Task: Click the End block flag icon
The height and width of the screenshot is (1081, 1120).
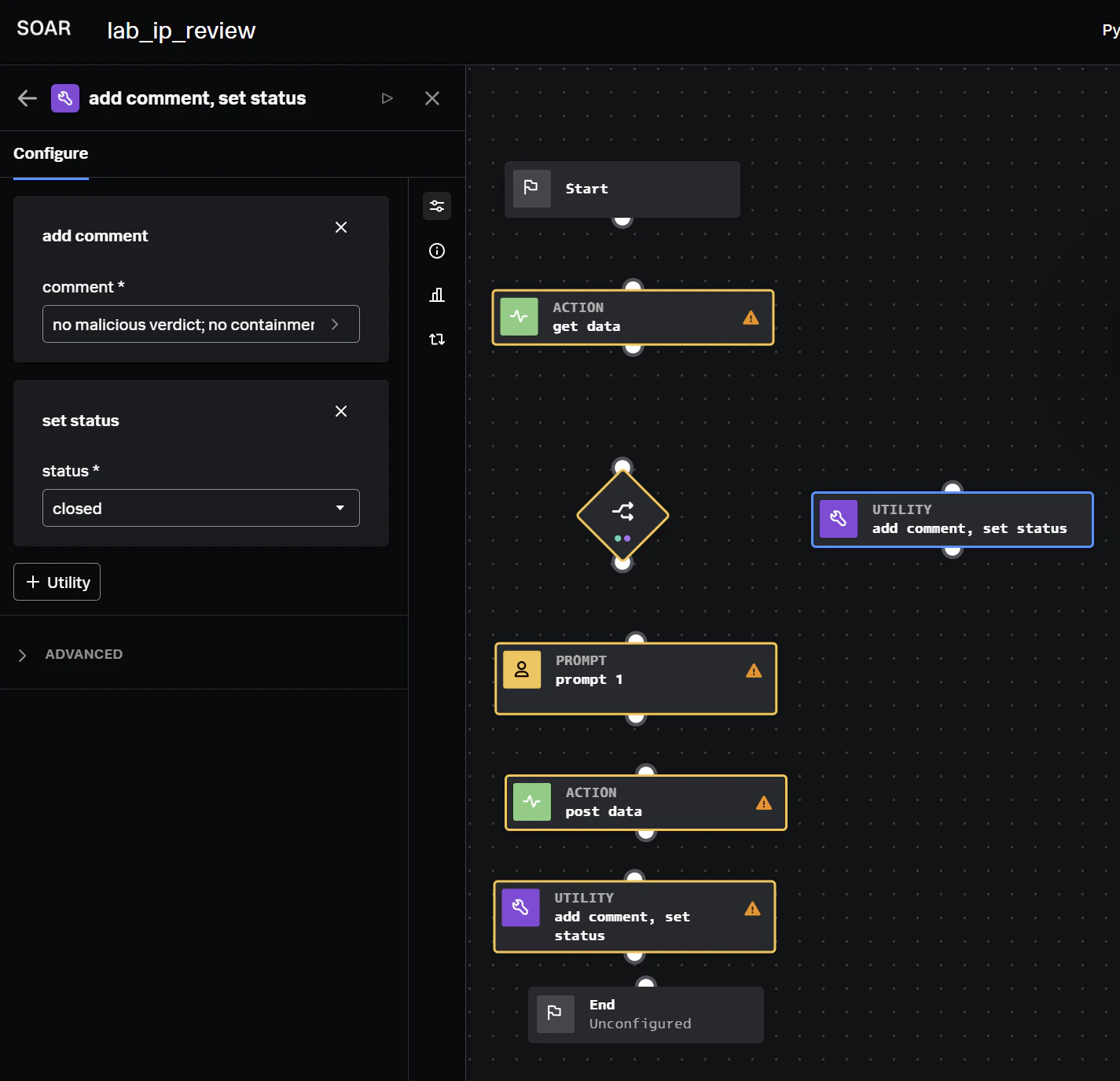Action: click(x=556, y=1014)
